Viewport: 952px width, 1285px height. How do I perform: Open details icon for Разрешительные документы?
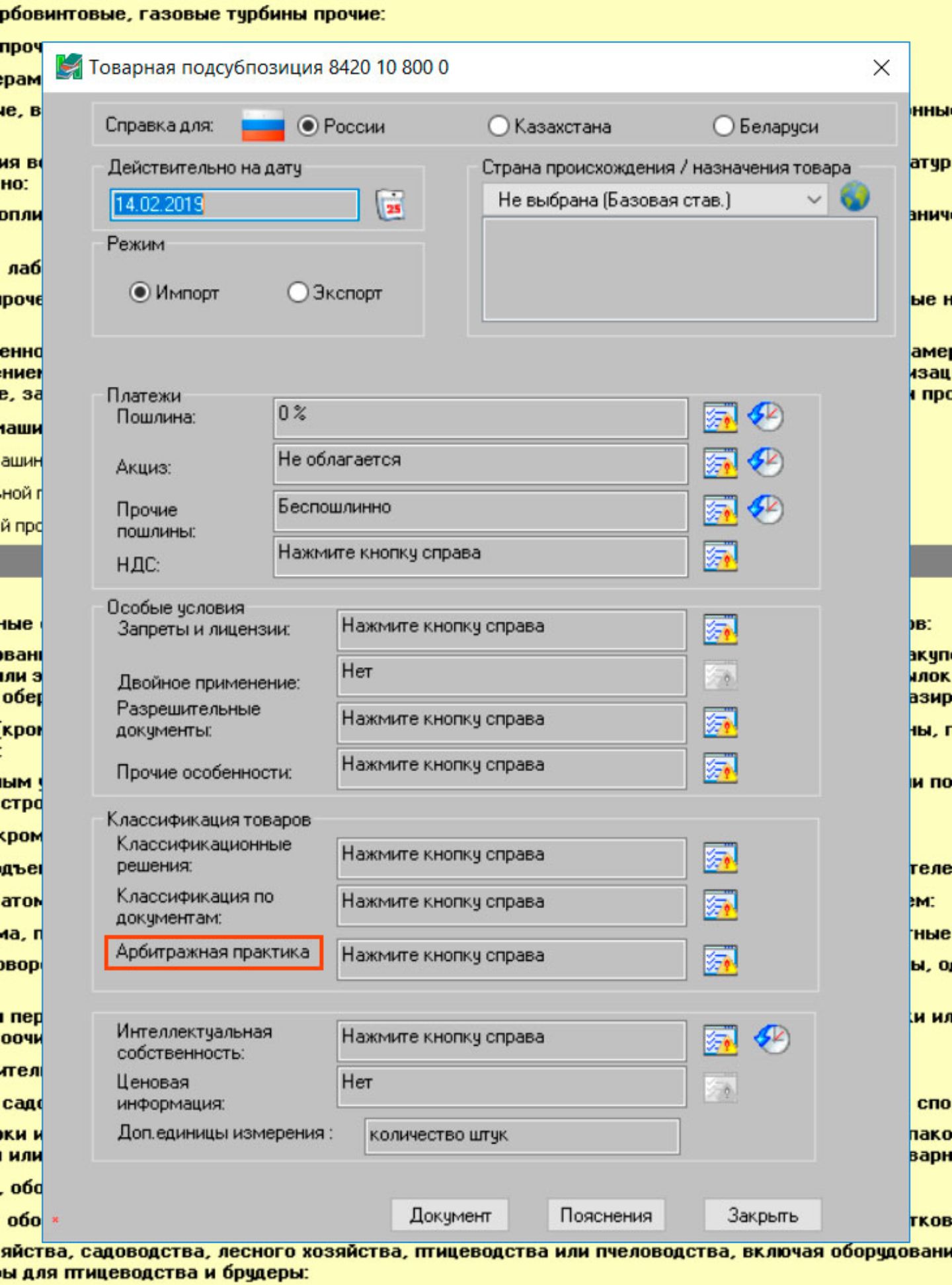720,722
